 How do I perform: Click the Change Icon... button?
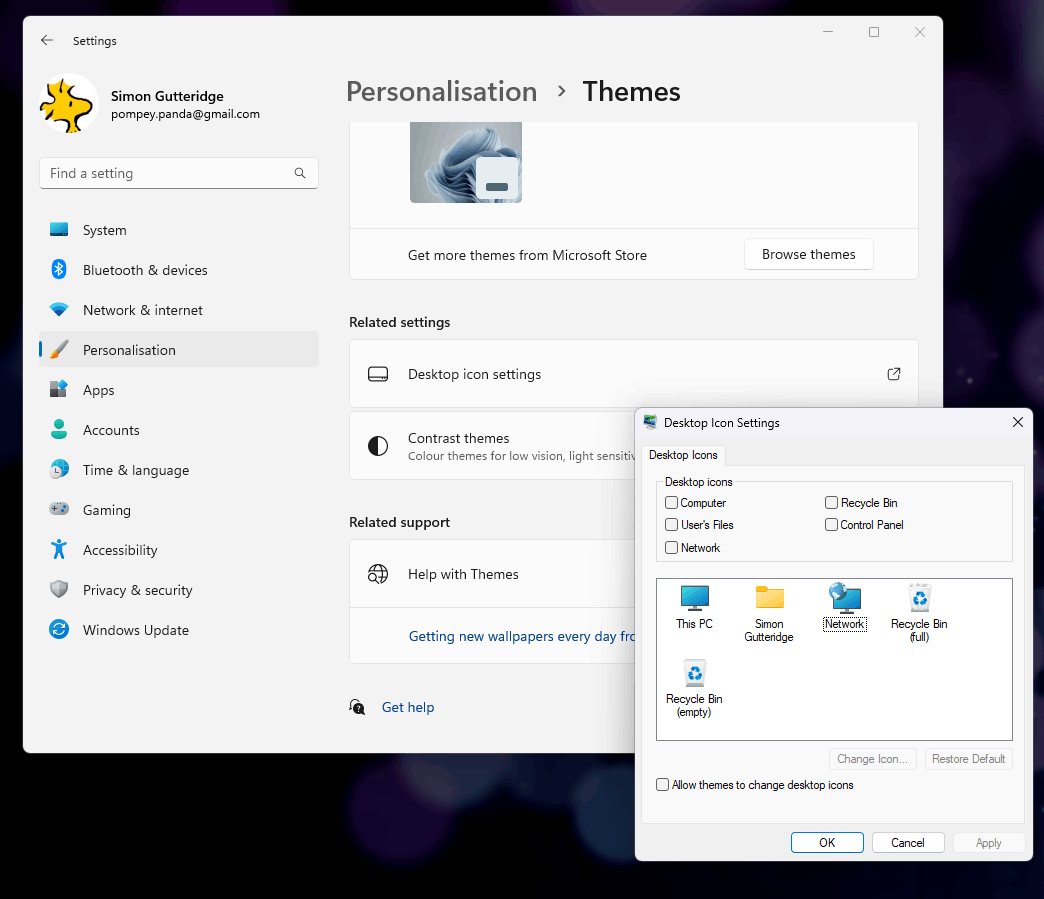click(x=872, y=758)
